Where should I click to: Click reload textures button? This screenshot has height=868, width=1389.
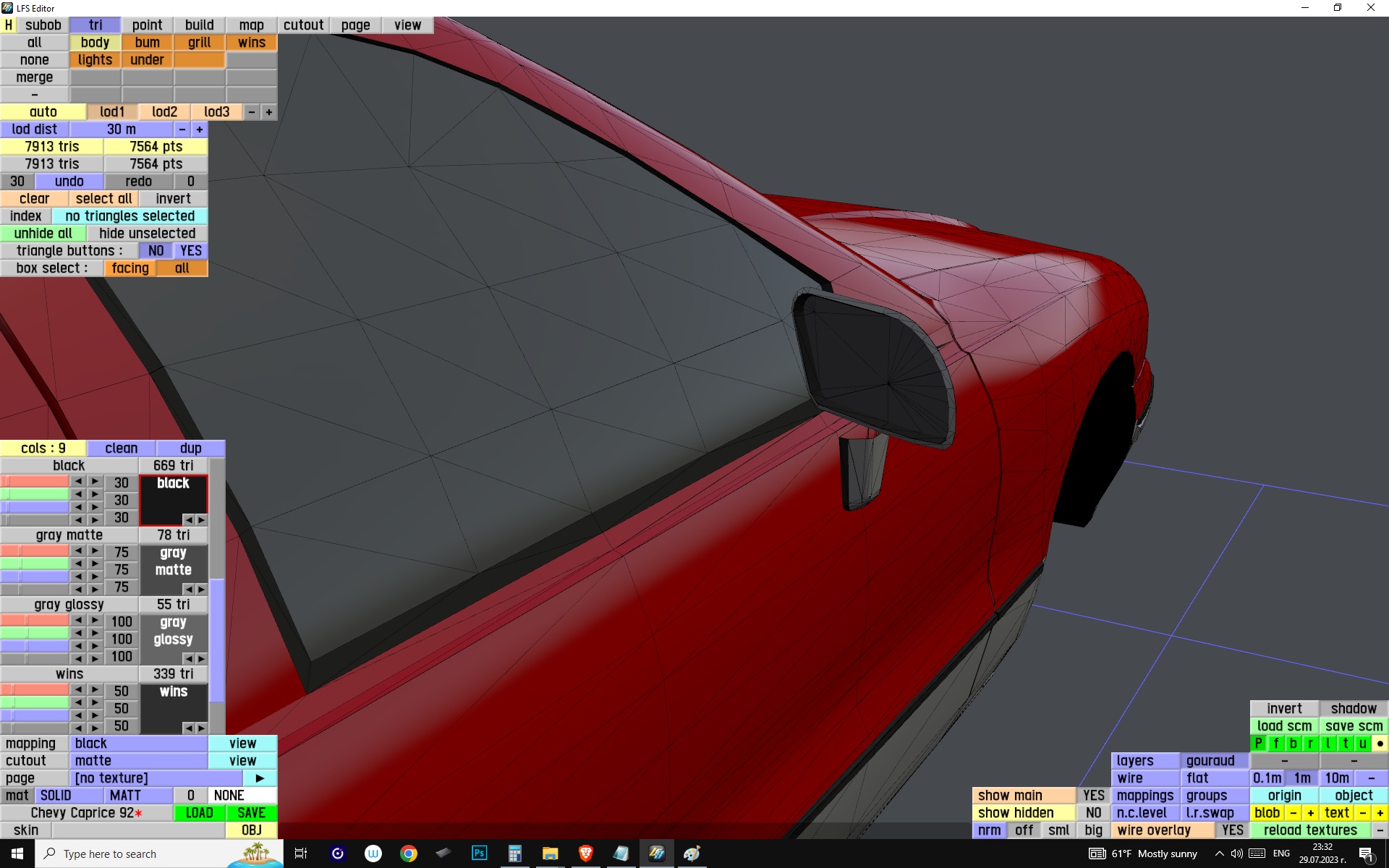(x=1309, y=830)
